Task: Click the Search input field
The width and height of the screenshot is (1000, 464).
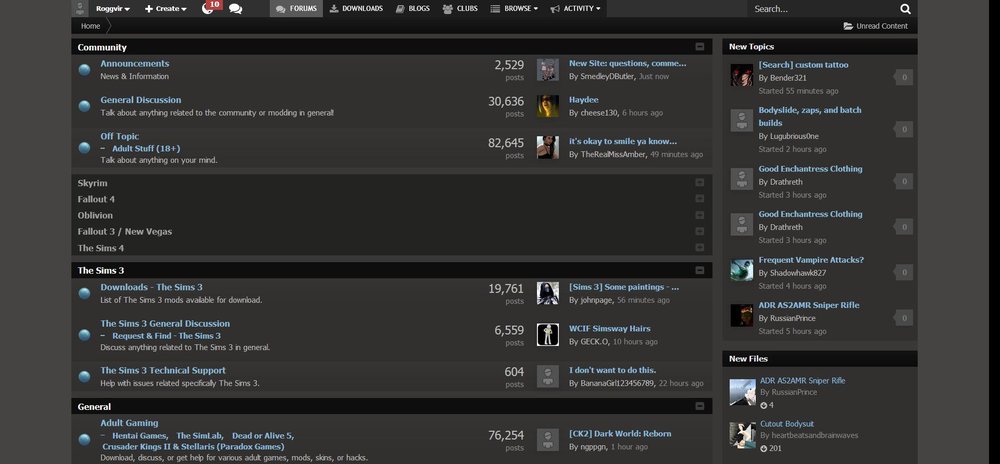Action: [x=823, y=9]
